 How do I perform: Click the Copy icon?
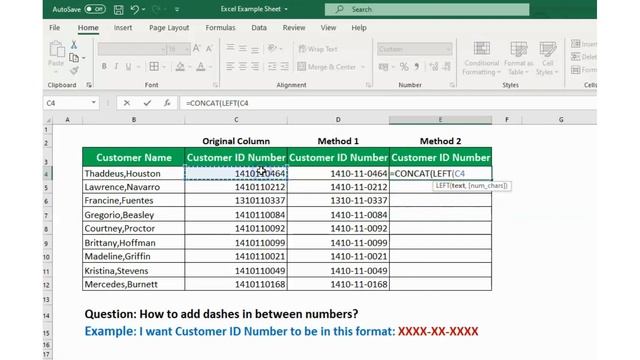click(x=74, y=58)
